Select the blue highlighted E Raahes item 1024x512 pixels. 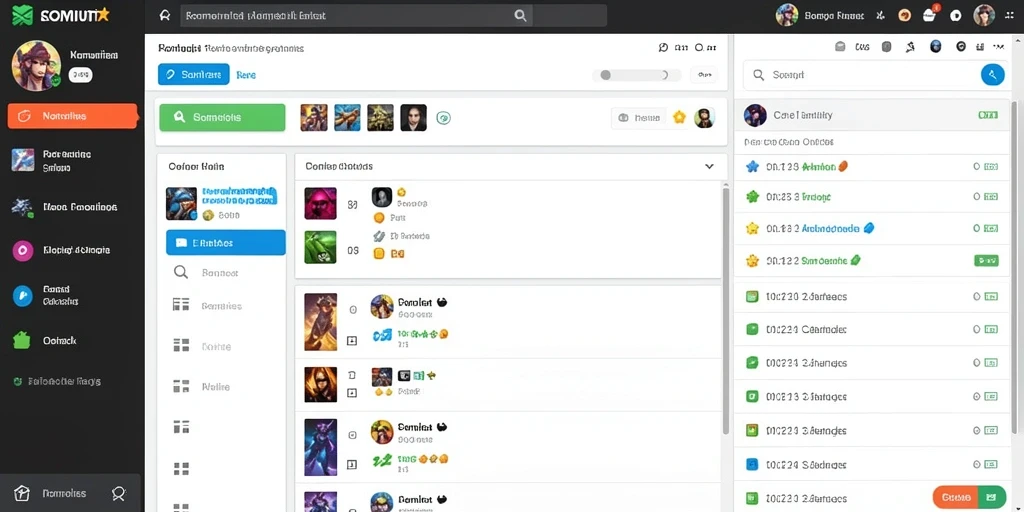(x=226, y=242)
